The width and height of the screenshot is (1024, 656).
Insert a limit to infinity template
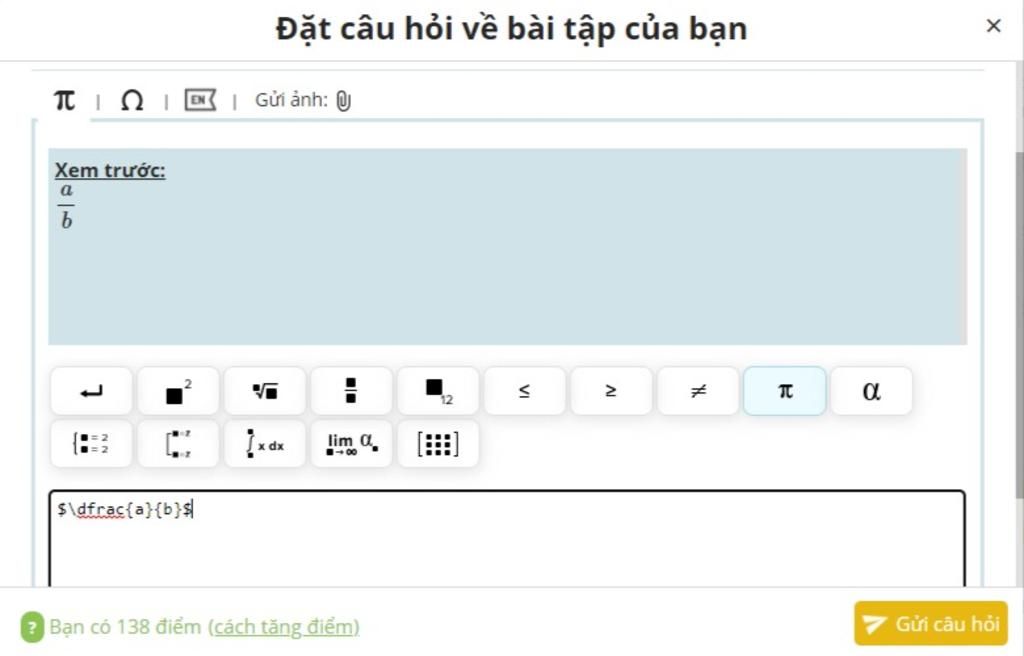[351, 444]
